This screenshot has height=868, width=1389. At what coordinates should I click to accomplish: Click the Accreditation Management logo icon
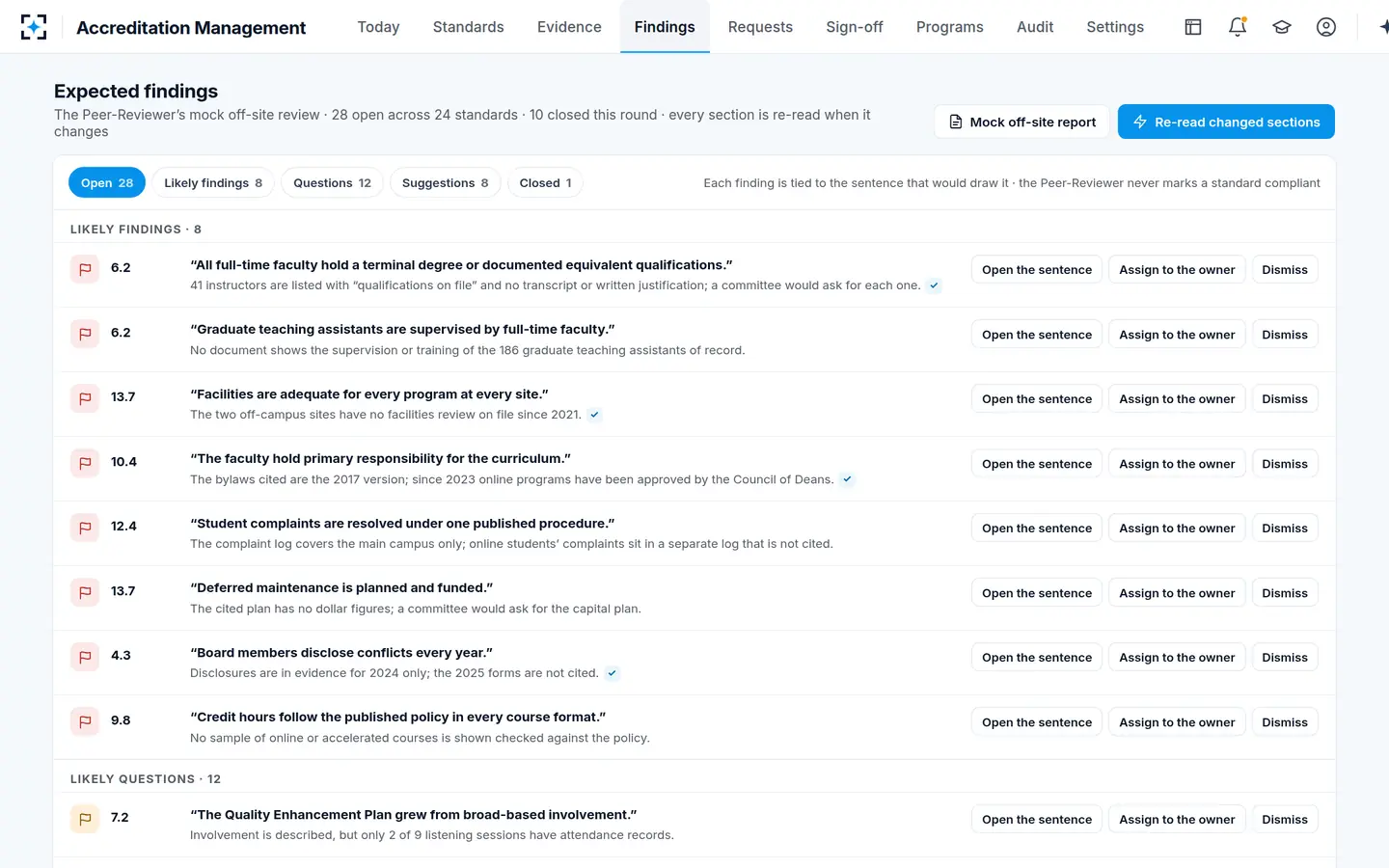[x=34, y=27]
